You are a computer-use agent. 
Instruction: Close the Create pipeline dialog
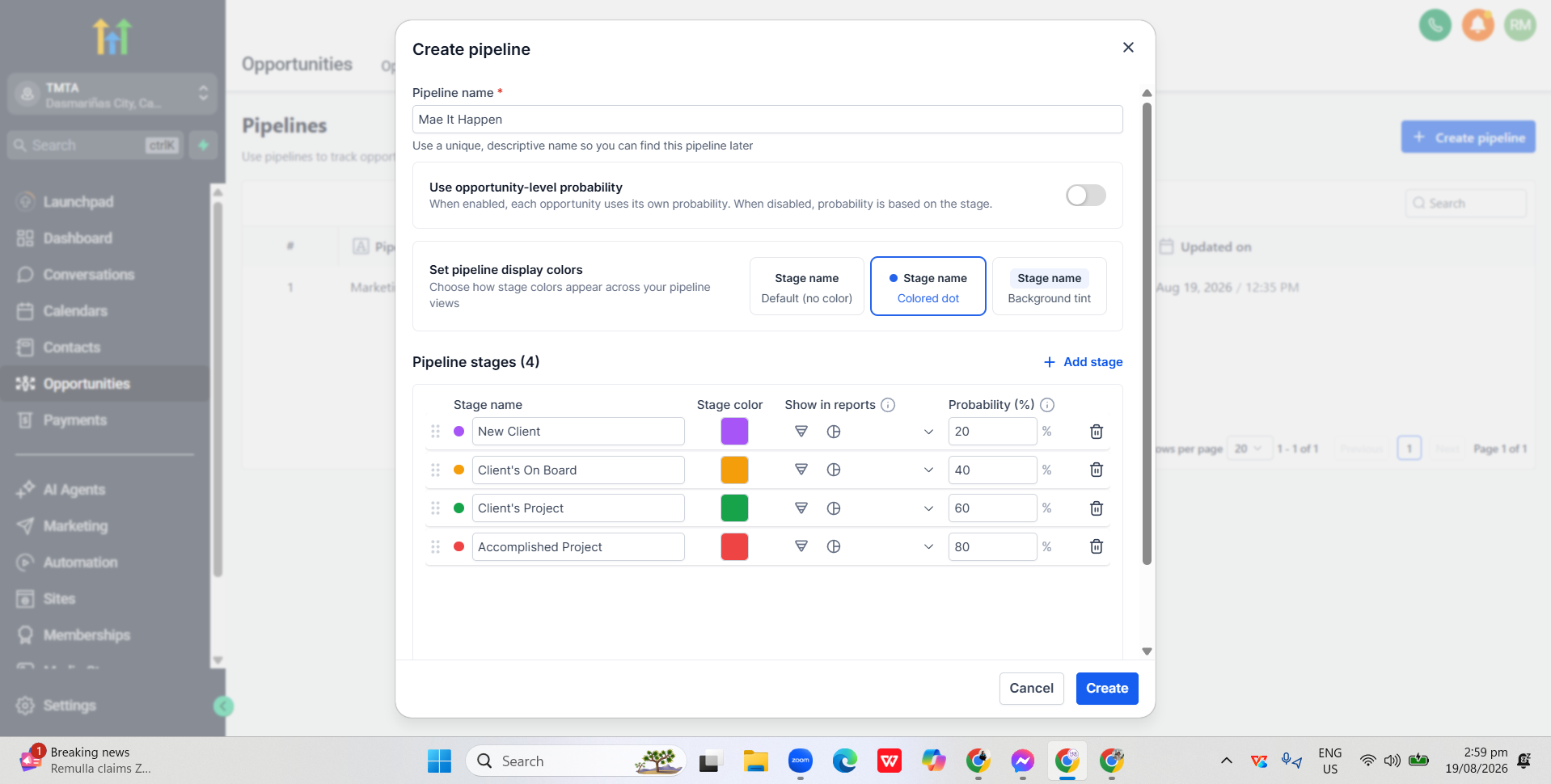1128,48
